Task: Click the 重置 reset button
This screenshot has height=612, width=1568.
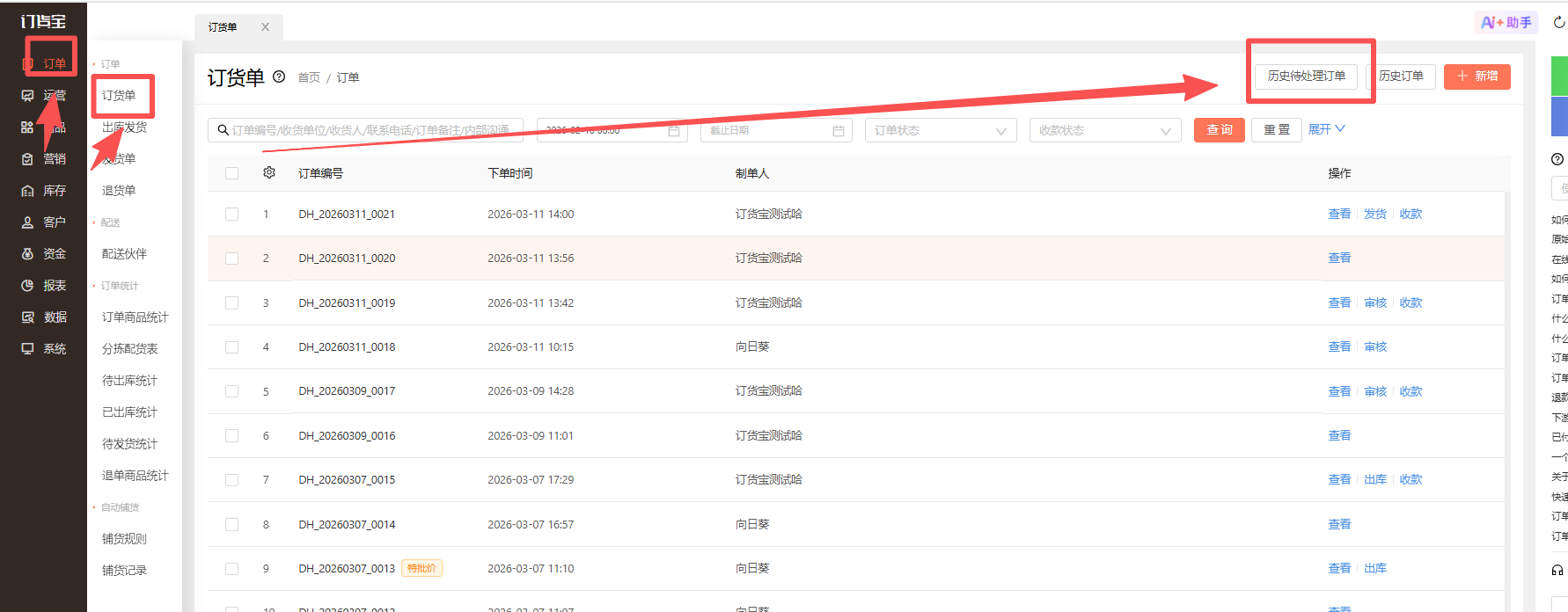Action: pos(1277,129)
